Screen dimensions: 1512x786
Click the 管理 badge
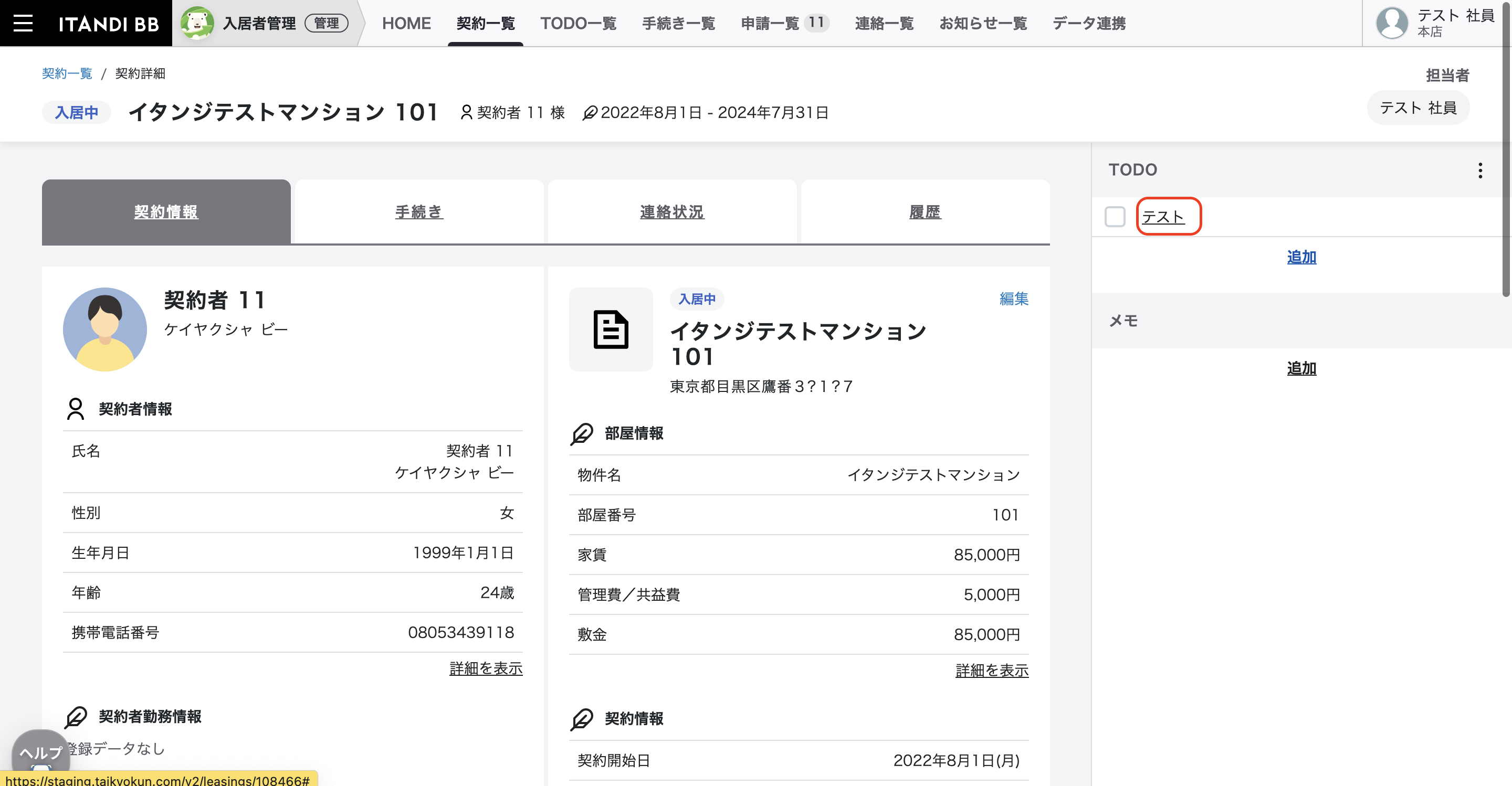327,24
